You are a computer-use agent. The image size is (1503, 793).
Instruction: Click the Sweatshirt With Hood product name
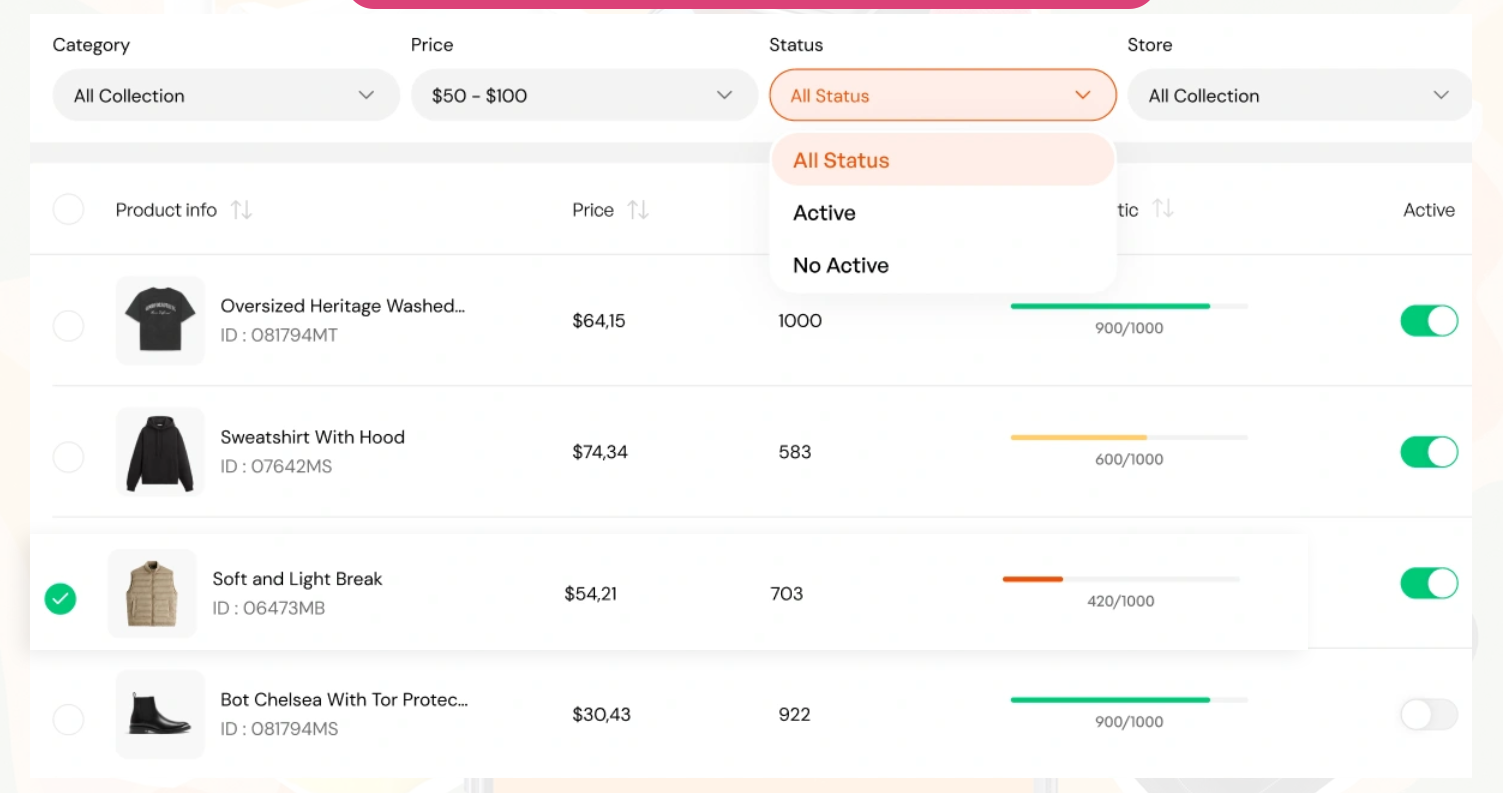coord(312,437)
